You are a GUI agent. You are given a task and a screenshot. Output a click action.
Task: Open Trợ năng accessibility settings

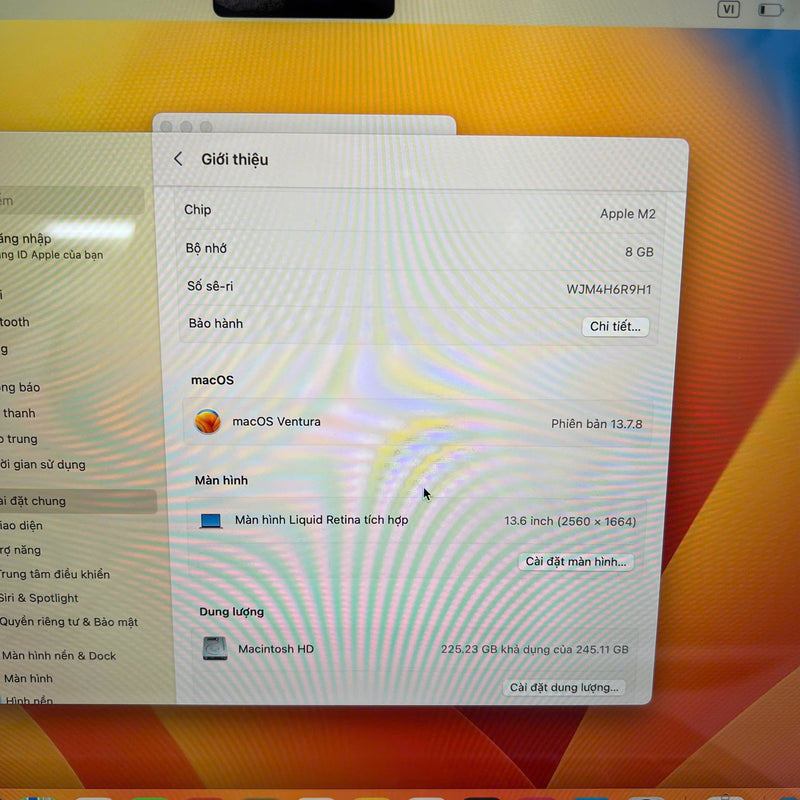pyautogui.click(x=25, y=550)
